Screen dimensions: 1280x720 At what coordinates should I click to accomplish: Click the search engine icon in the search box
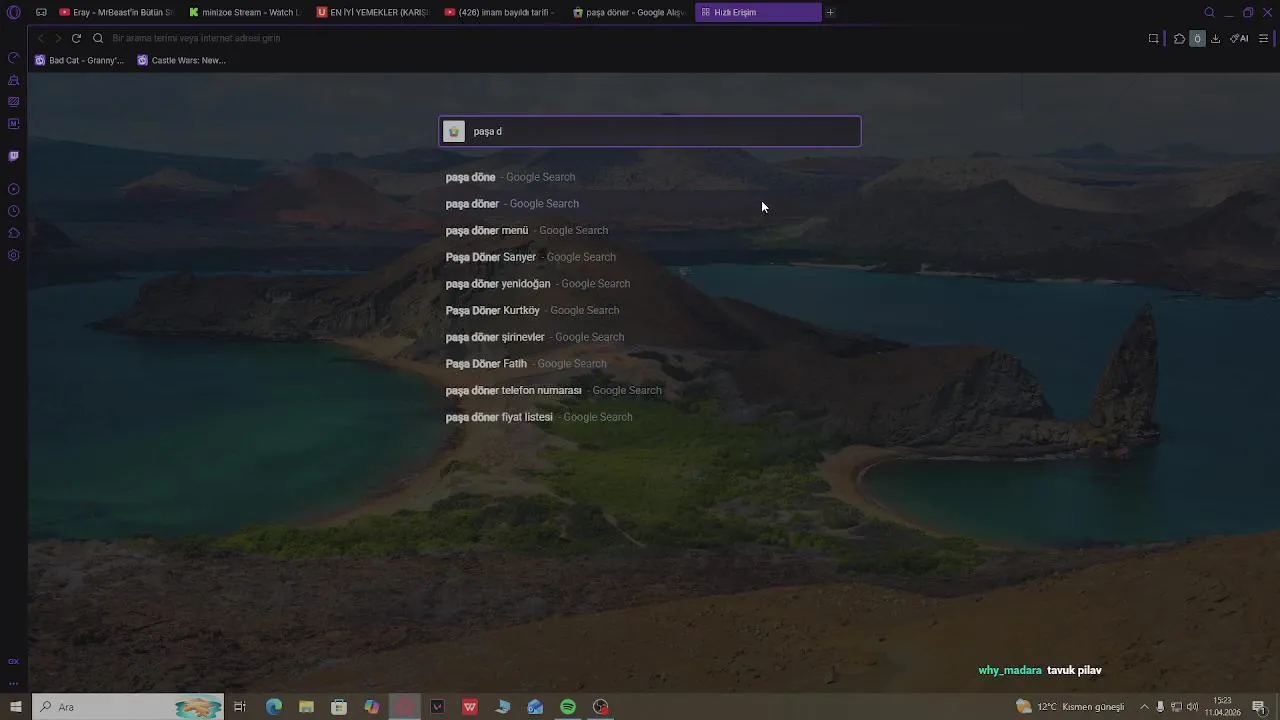coord(454,131)
